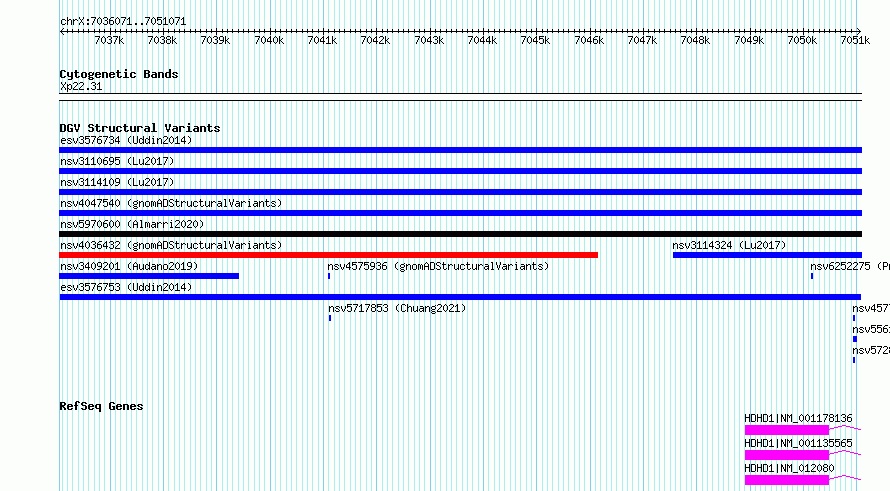Click the Xp22.31 band label
890x491 pixels.
click(81, 86)
